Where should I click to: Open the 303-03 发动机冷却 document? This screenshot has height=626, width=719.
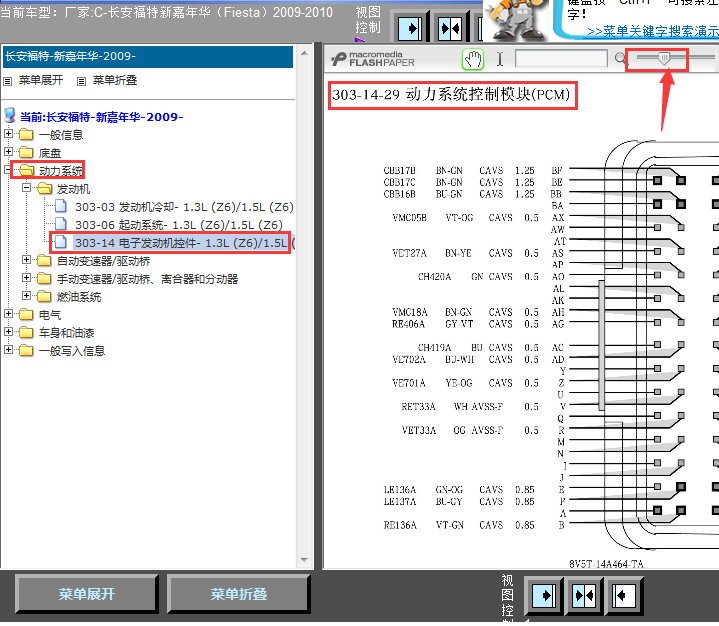point(184,207)
